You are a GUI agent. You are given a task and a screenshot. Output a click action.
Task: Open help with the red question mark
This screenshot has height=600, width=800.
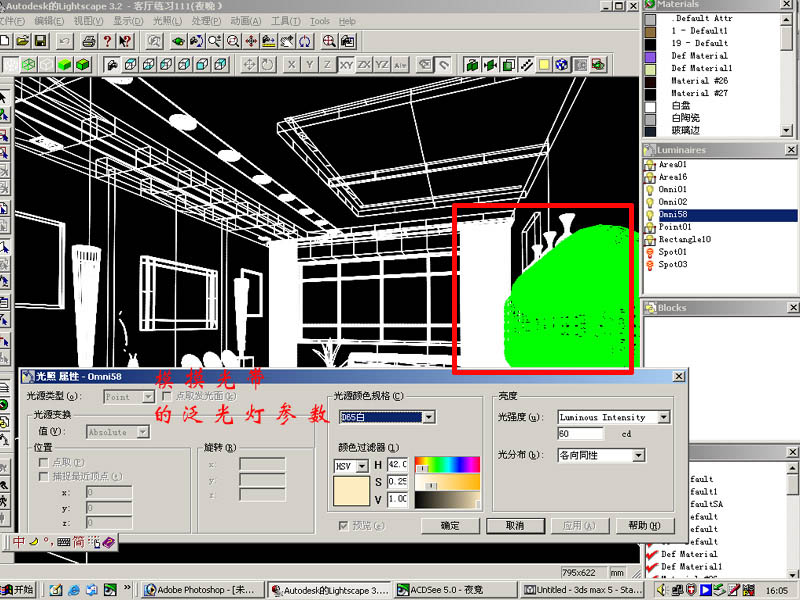point(107,41)
